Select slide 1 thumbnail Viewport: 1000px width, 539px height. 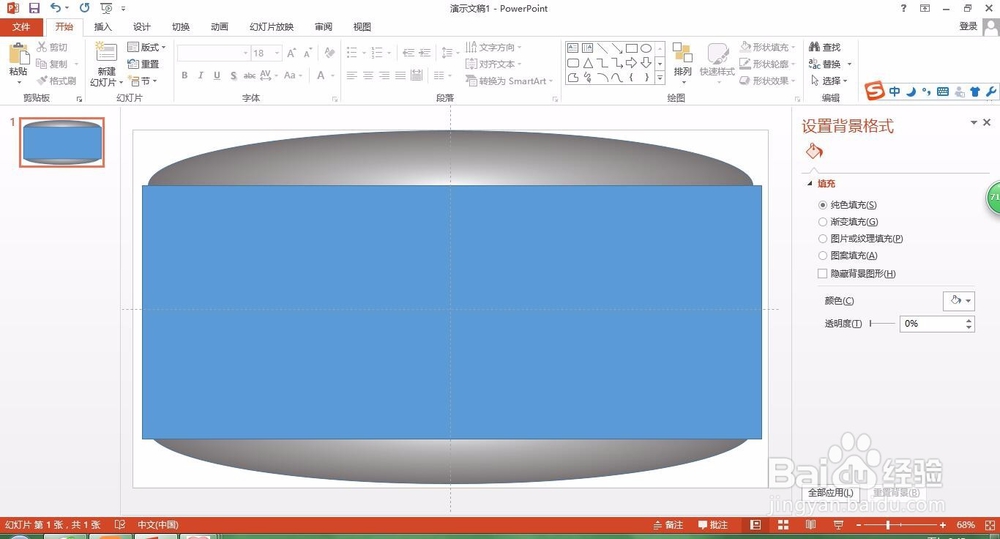pyautogui.click(x=62, y=142)
